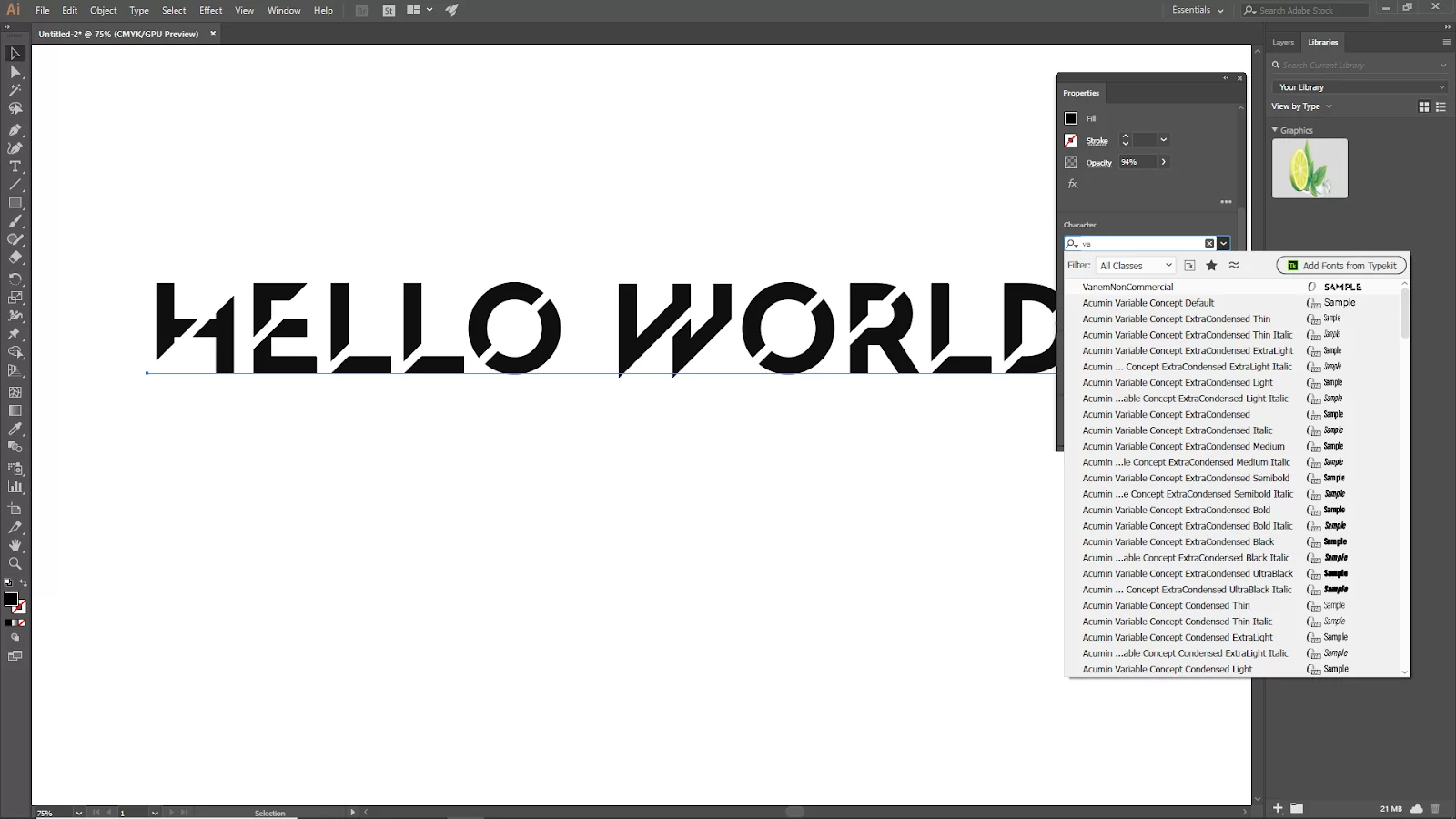Select the Blend tool

(x=15, y=447)
